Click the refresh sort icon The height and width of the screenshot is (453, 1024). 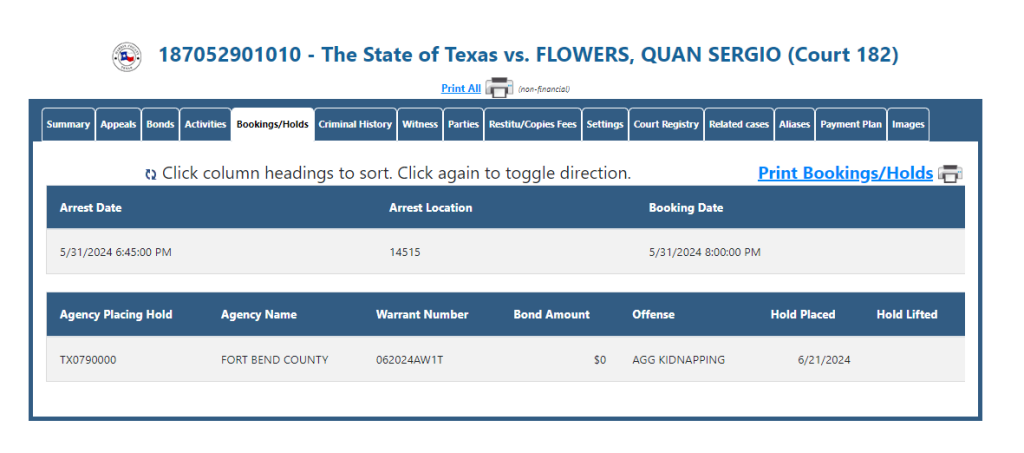tap(151, 174)
